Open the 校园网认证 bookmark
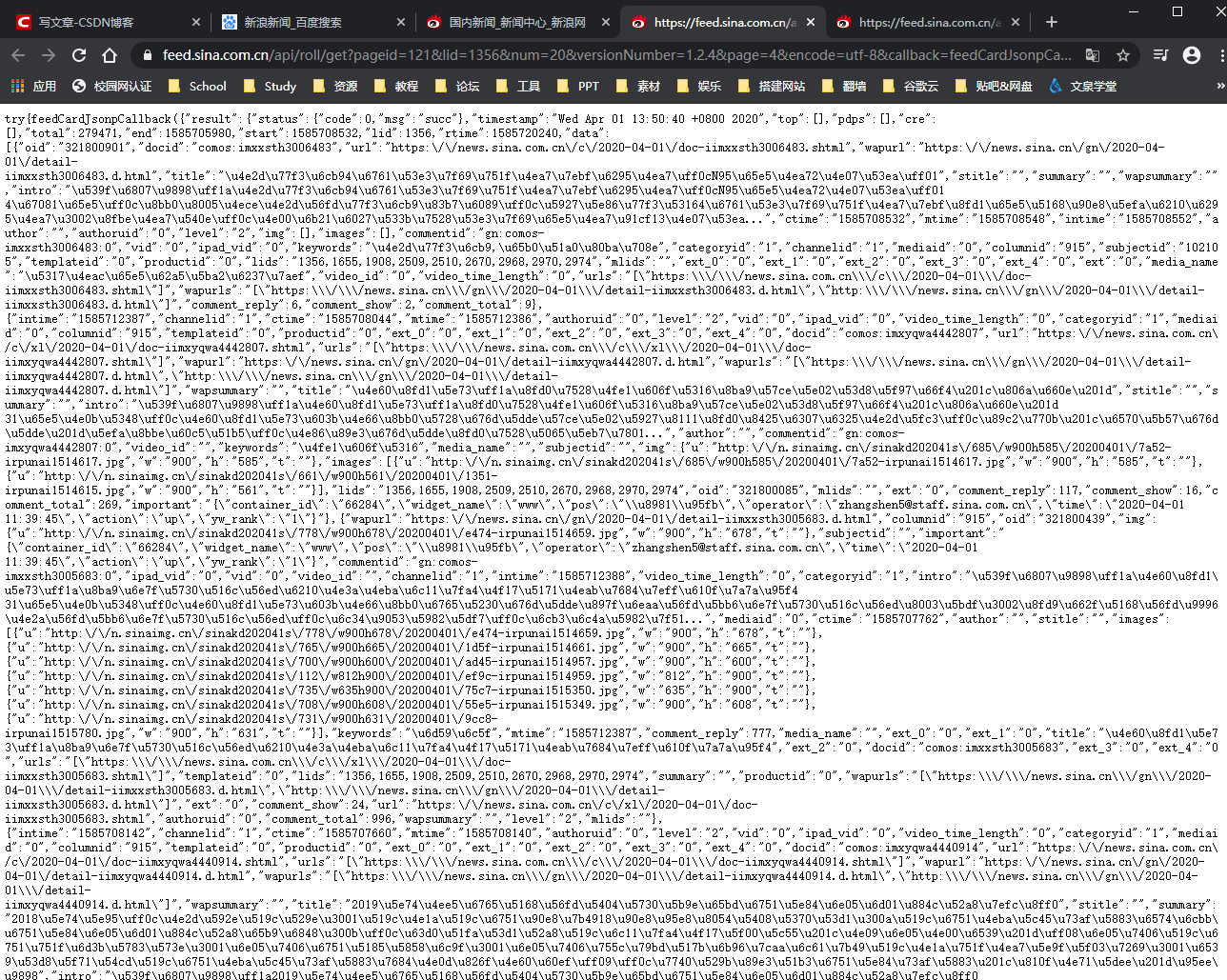The height and width of the screenshot is (980, 1227). tap(112, 86)
